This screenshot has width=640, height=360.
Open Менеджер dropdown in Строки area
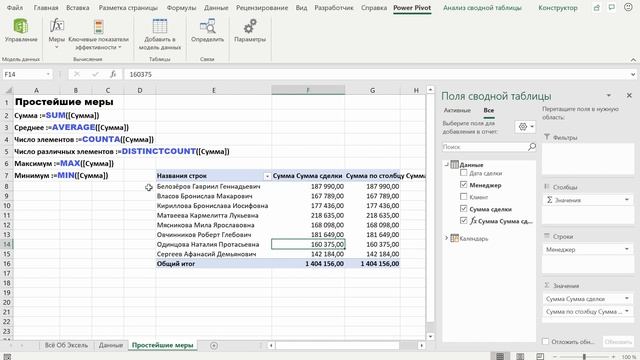[627, 249]
